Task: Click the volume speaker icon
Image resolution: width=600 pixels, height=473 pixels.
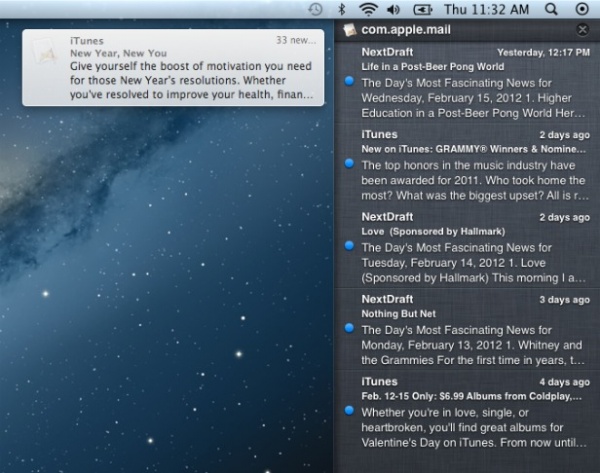Action: (393, 9)
